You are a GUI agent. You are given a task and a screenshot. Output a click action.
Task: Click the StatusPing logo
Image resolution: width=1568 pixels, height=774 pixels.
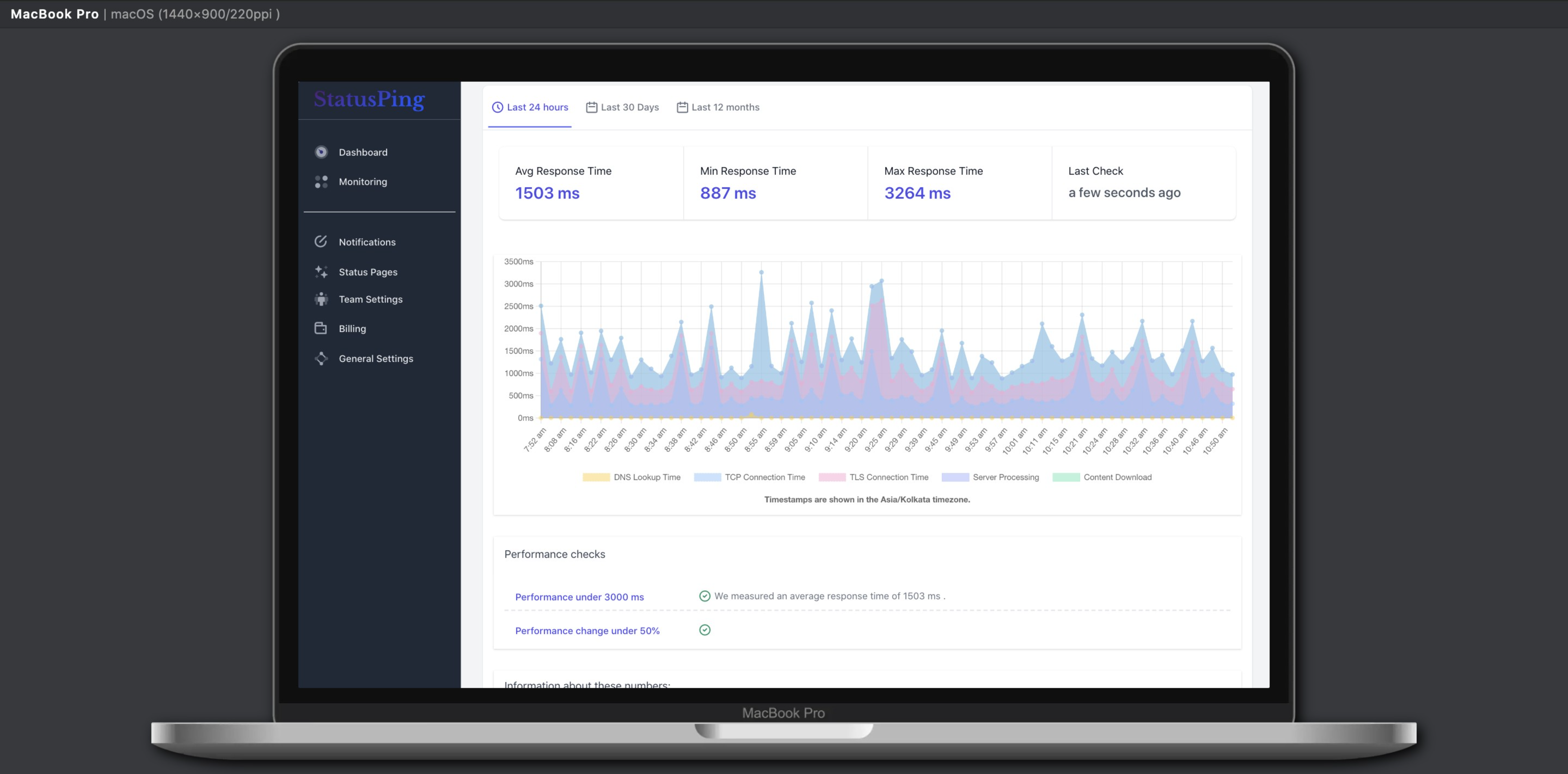369,99
